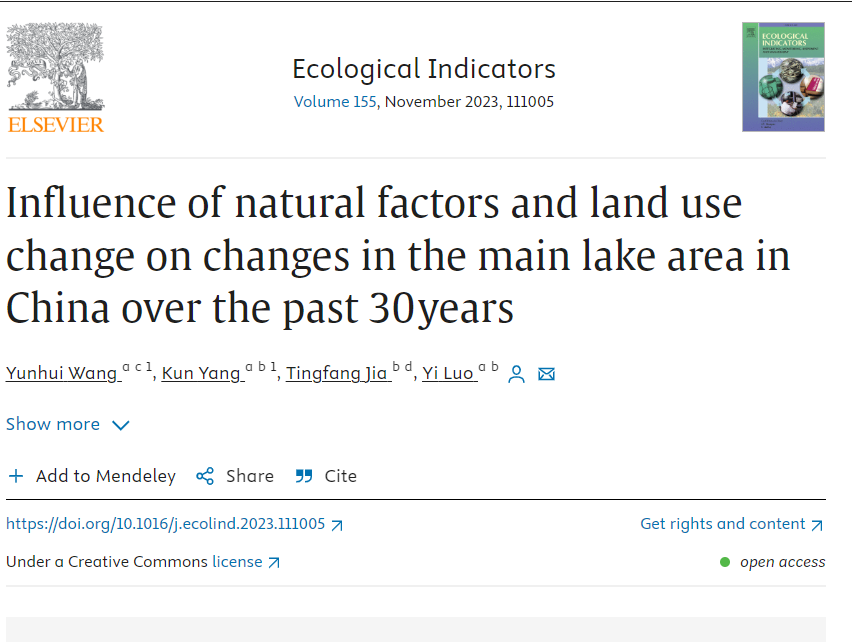
Task: Click the arrow icon beside license
Action: (x=274, y=563)
